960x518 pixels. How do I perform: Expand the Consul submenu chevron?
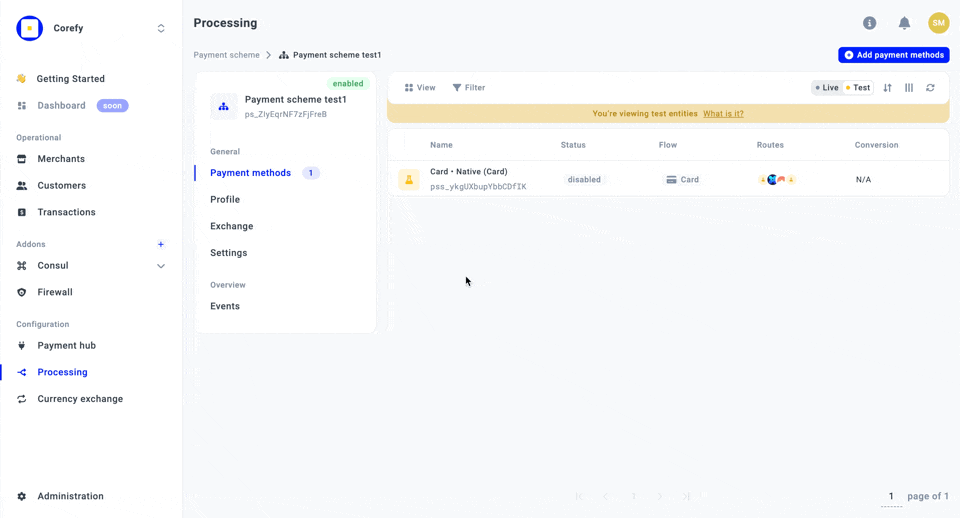tap(161, 266)
